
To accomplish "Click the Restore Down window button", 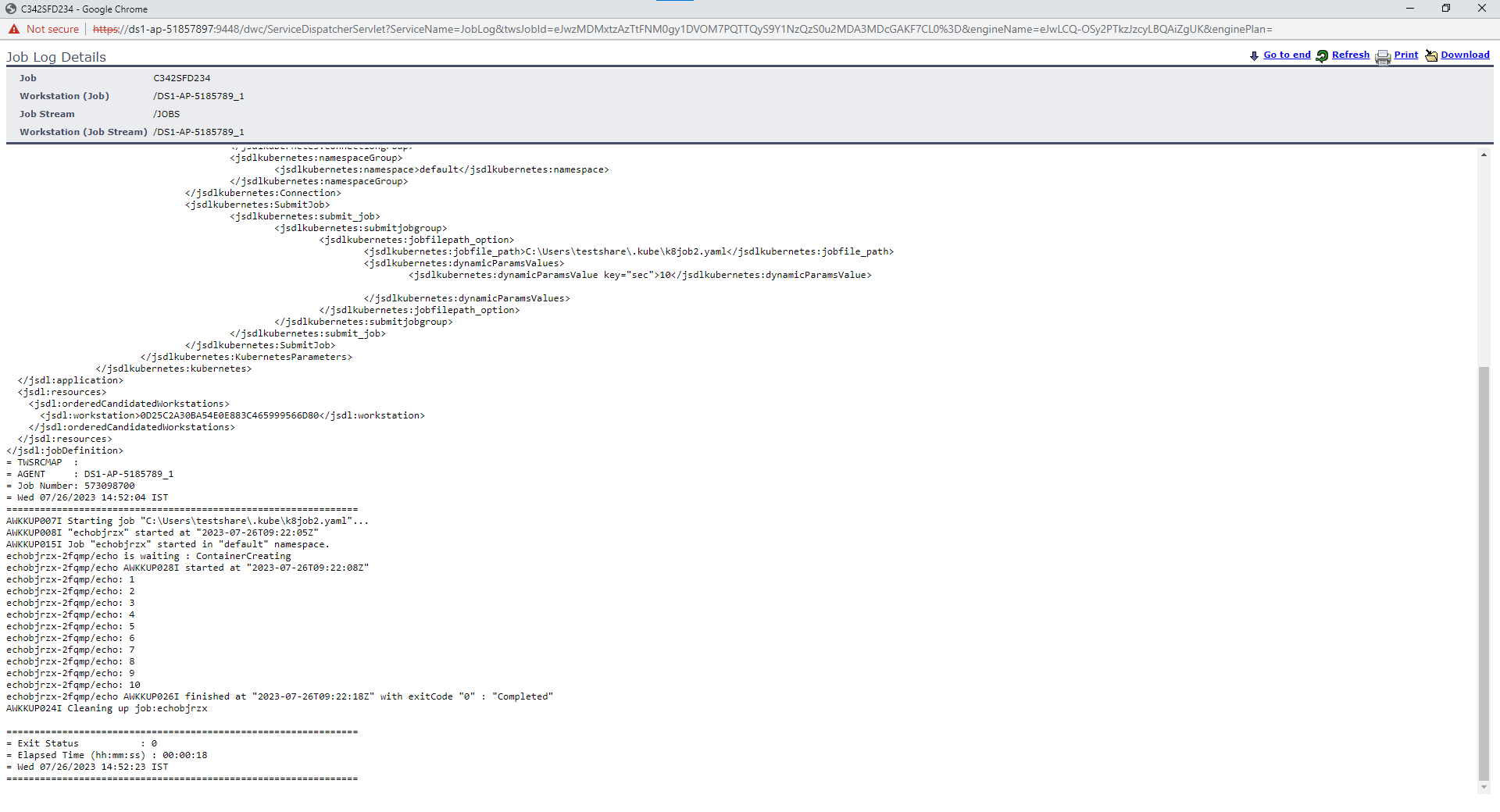I will tap(1446, 9).
